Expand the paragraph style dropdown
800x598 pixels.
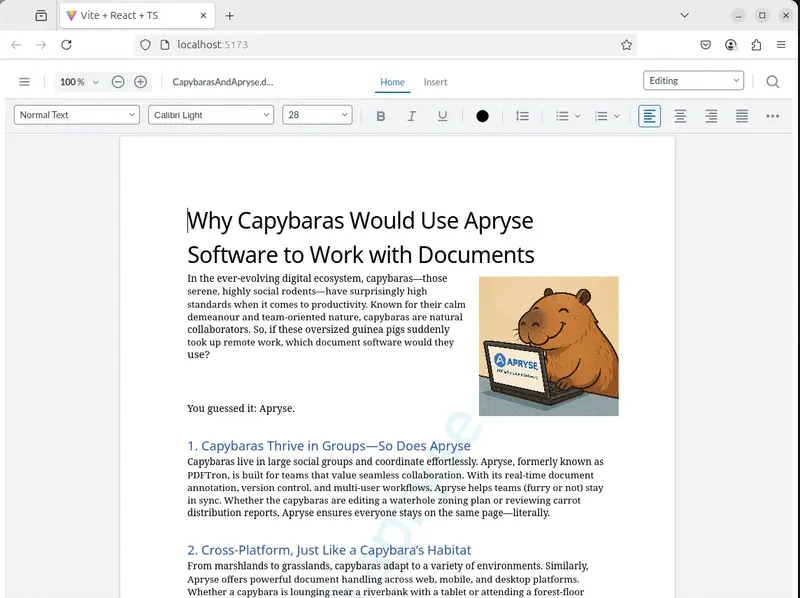click(76, 115)
